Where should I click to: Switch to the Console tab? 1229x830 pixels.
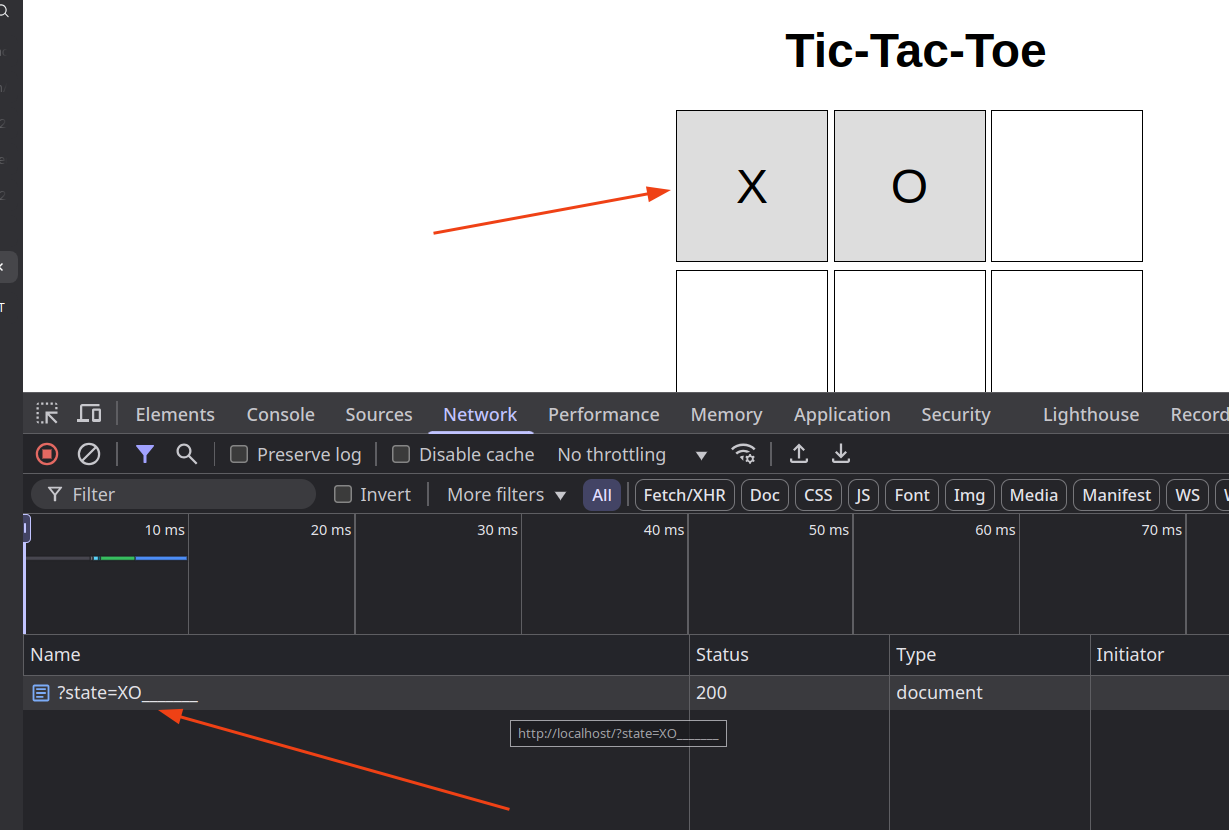280,414
